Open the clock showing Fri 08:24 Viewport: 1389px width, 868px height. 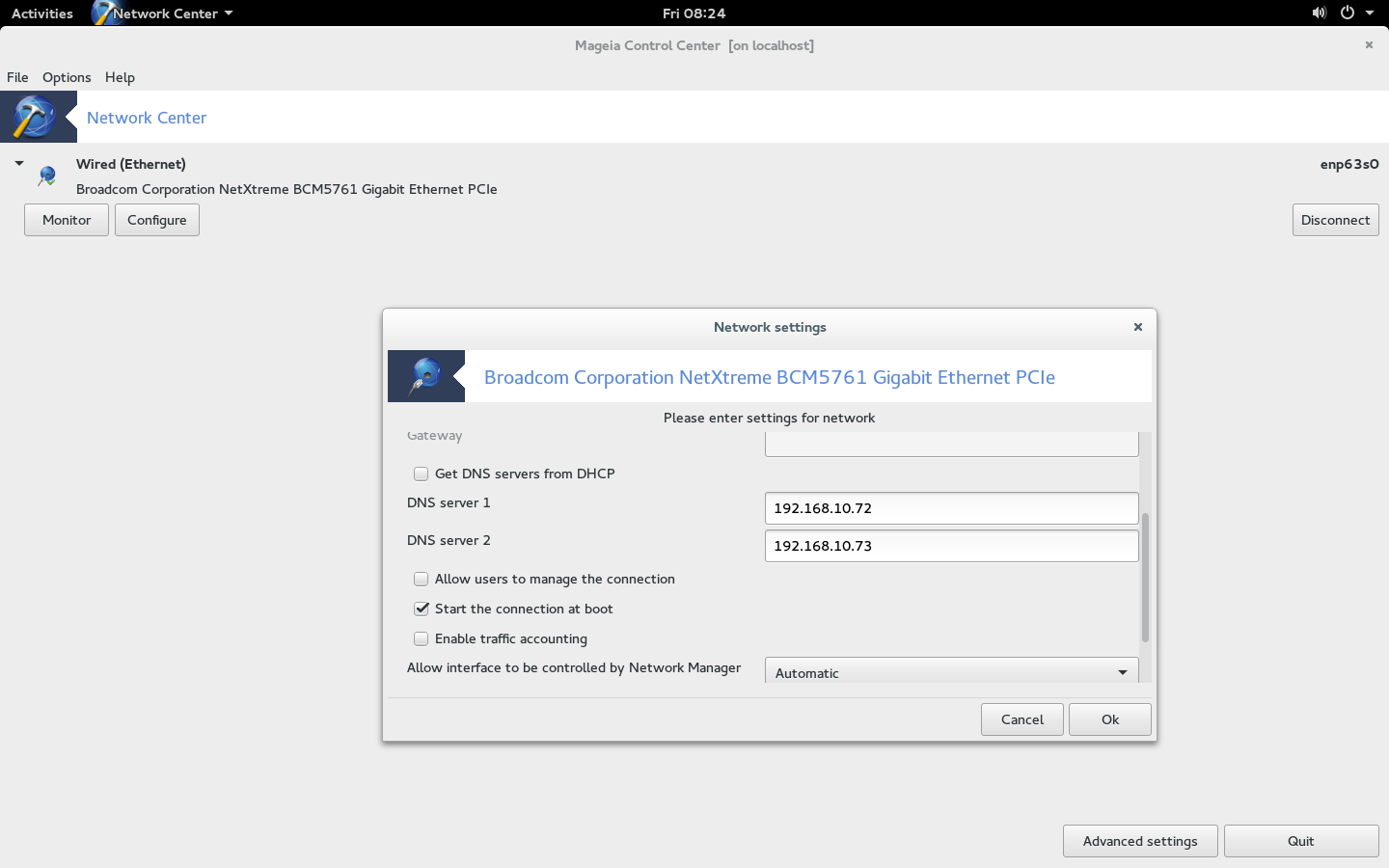694,14
